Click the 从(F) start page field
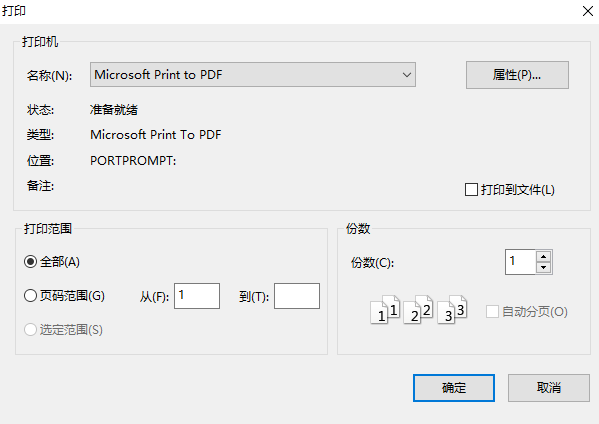 click(197, 296)
